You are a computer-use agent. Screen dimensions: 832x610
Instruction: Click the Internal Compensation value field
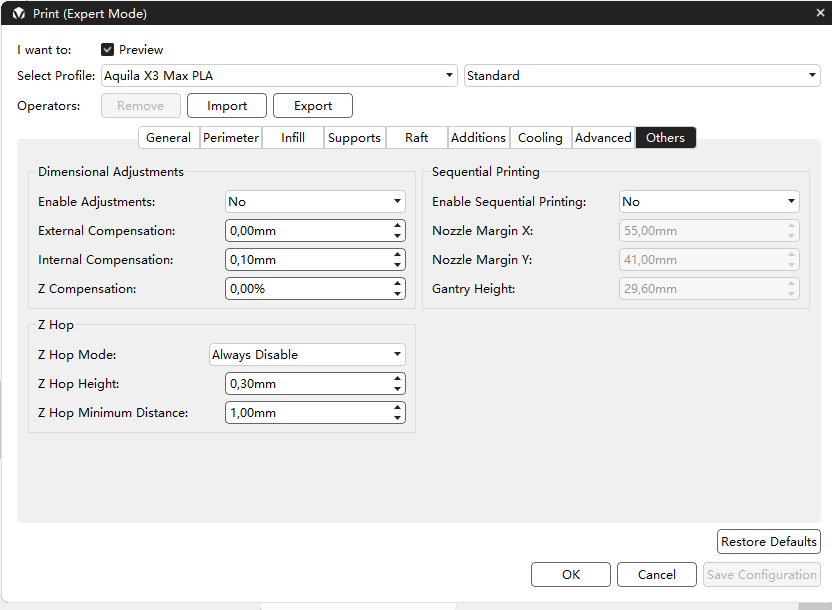coord(307,260)
